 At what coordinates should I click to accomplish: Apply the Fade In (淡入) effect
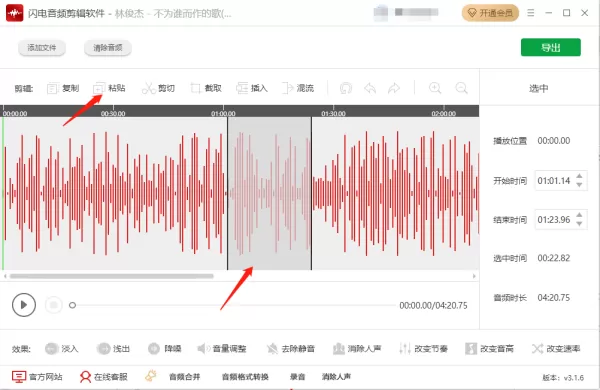tap(62, 349)
